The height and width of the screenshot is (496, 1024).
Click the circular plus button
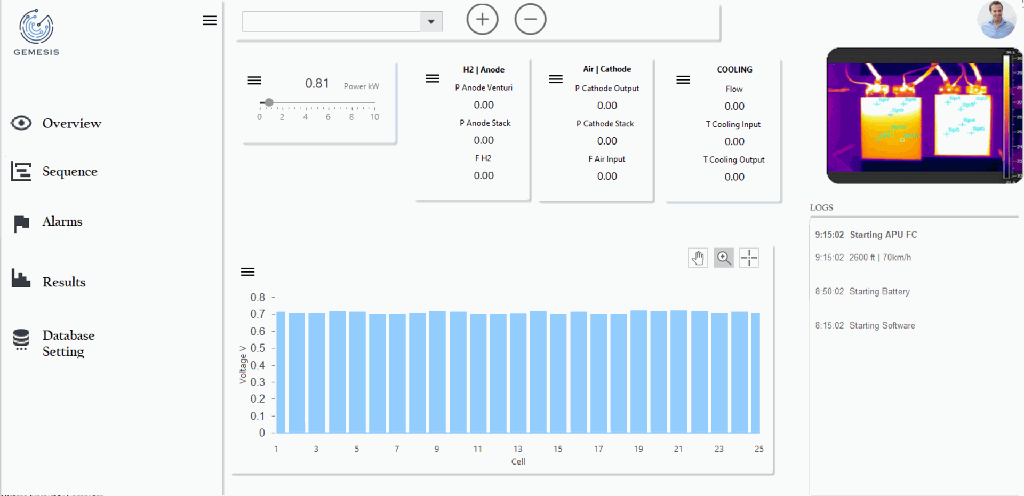pos(482,19)
